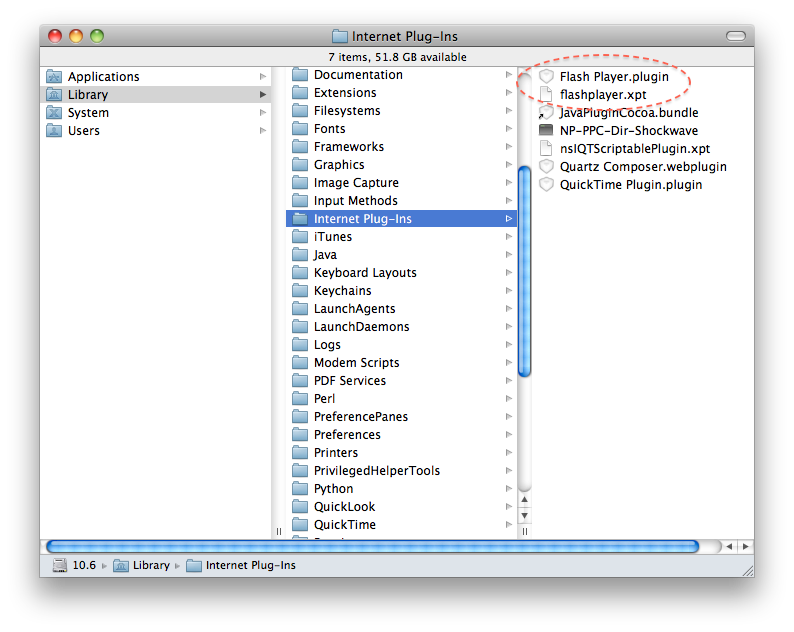Click the arrow beside Filesystems folder
This screenshot has height=632, width=794.
tap(509, 111)
